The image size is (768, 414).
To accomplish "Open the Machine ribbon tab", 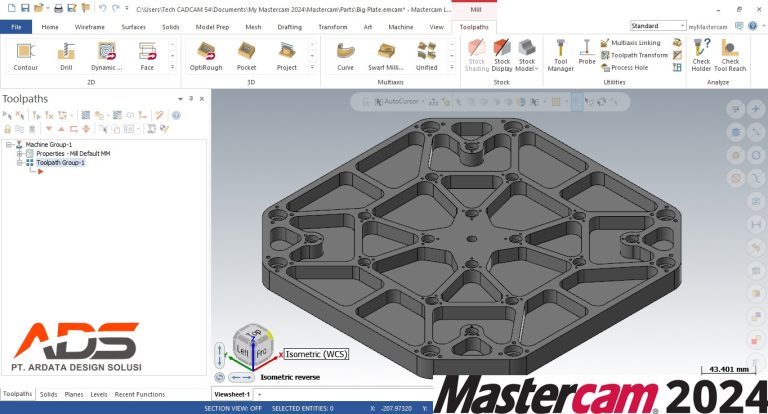I will coord(401,27).
